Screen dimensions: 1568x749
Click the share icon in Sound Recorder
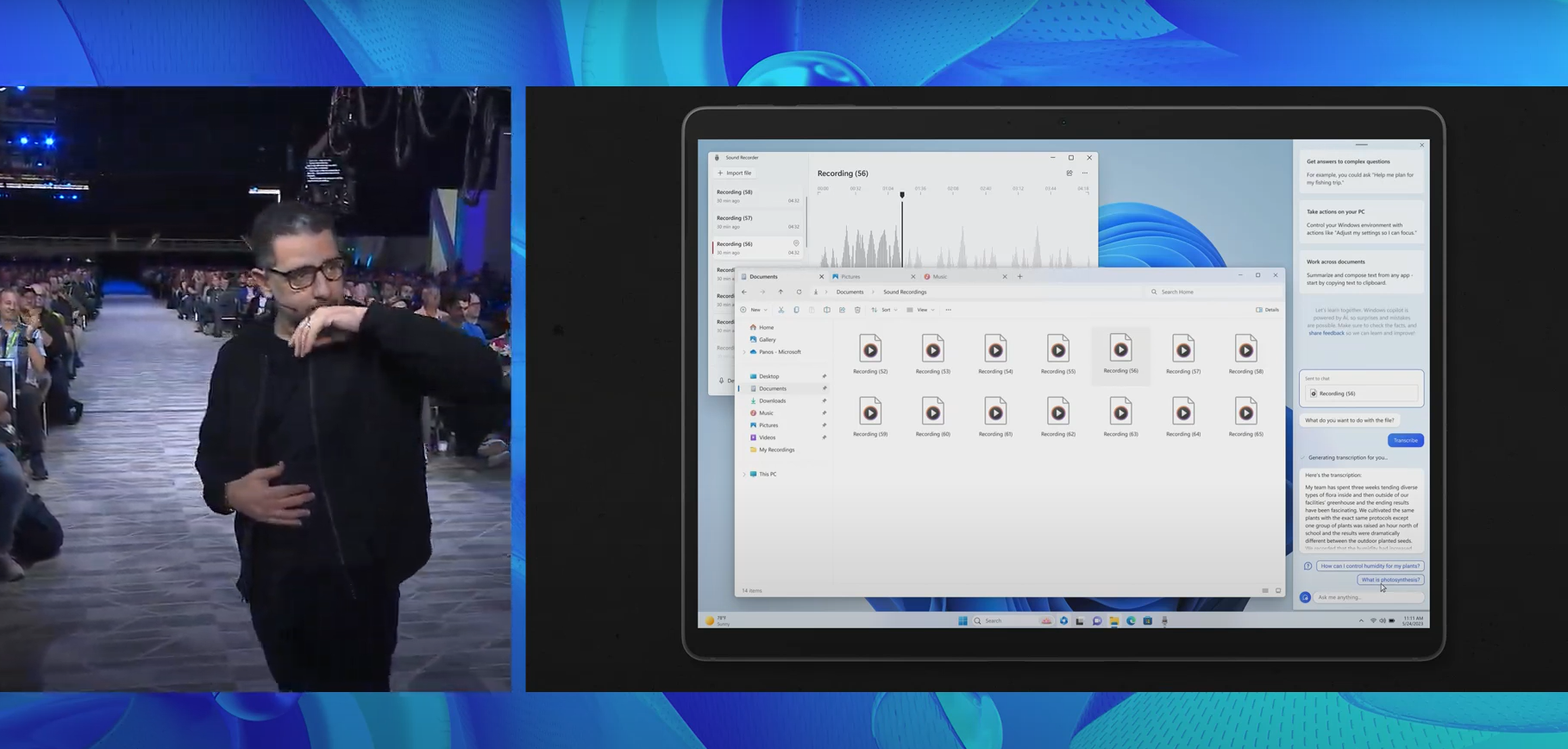1069,173
